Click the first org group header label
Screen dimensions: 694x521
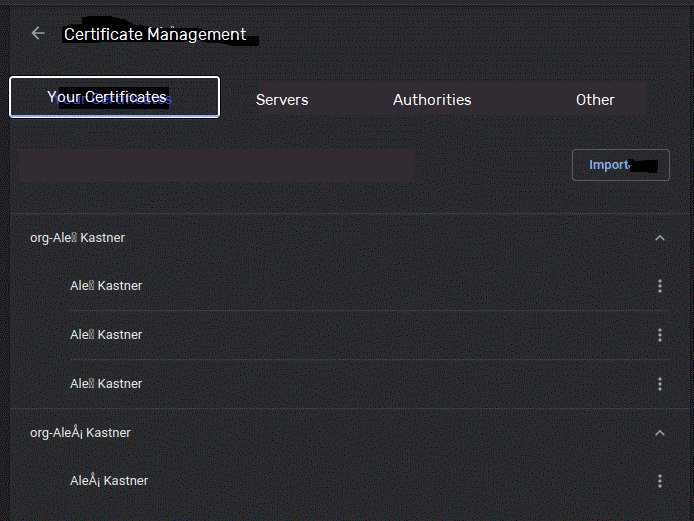coord(78,238)
